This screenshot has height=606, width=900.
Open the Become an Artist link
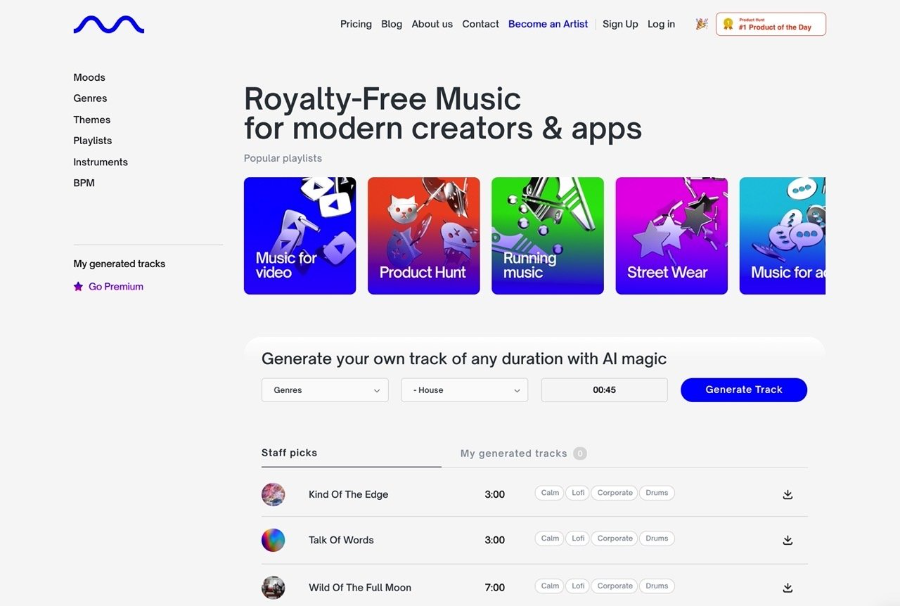pyautogui.click(x=548, y=24)
